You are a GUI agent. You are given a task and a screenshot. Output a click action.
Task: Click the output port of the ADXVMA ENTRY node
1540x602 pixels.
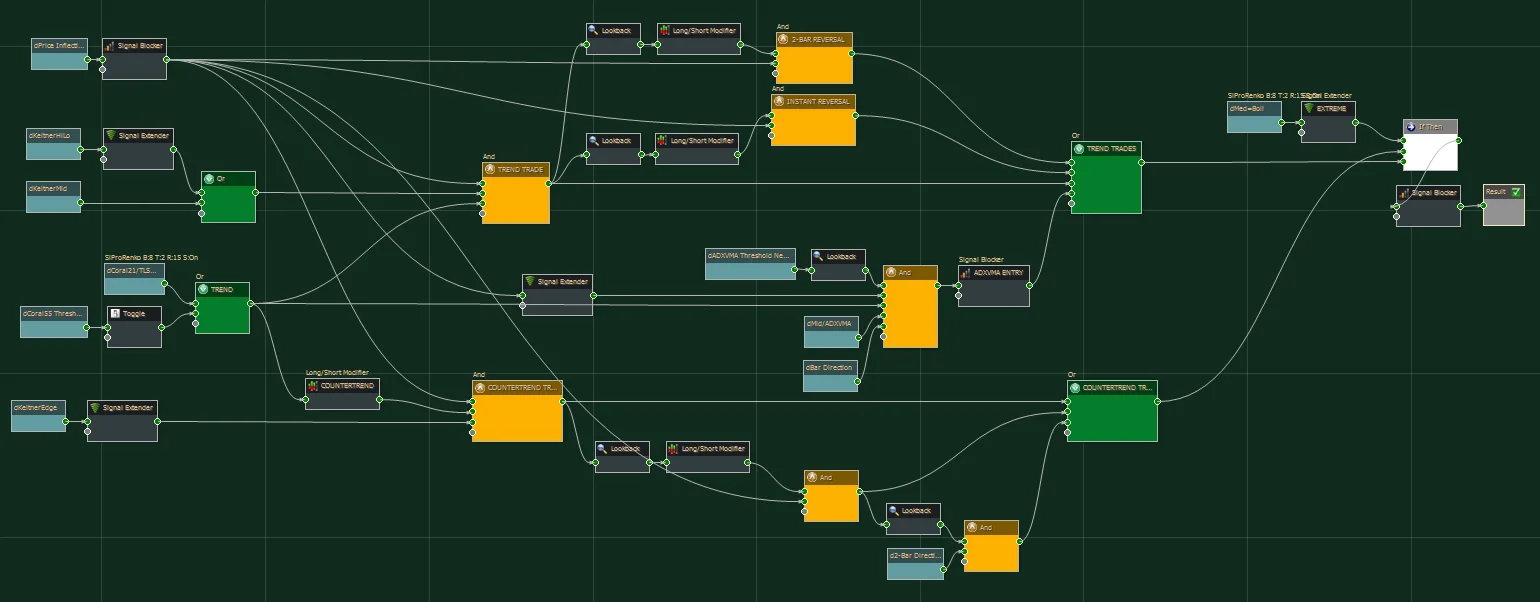click(1030, 286)
